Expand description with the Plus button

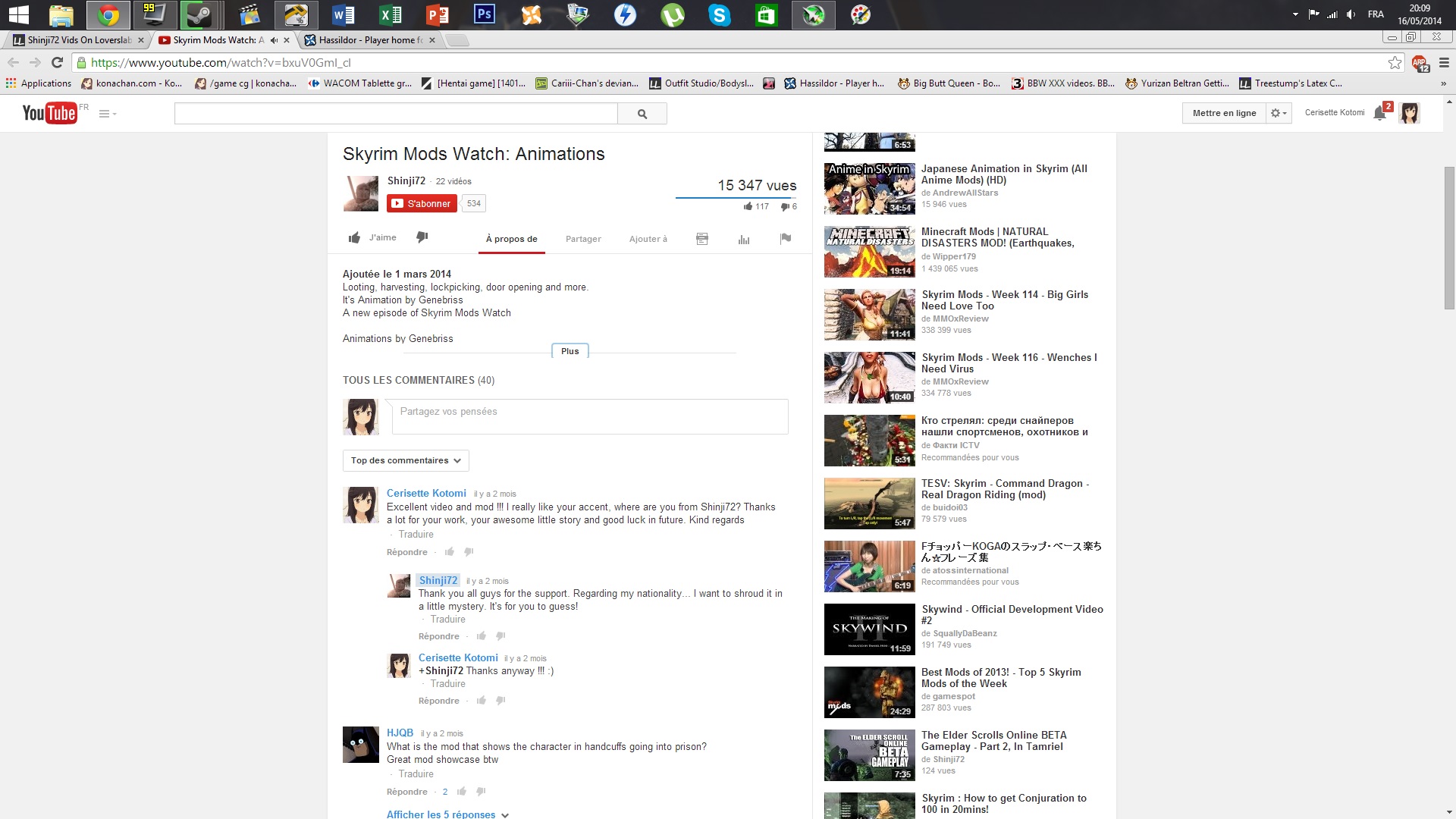(570, 351)
